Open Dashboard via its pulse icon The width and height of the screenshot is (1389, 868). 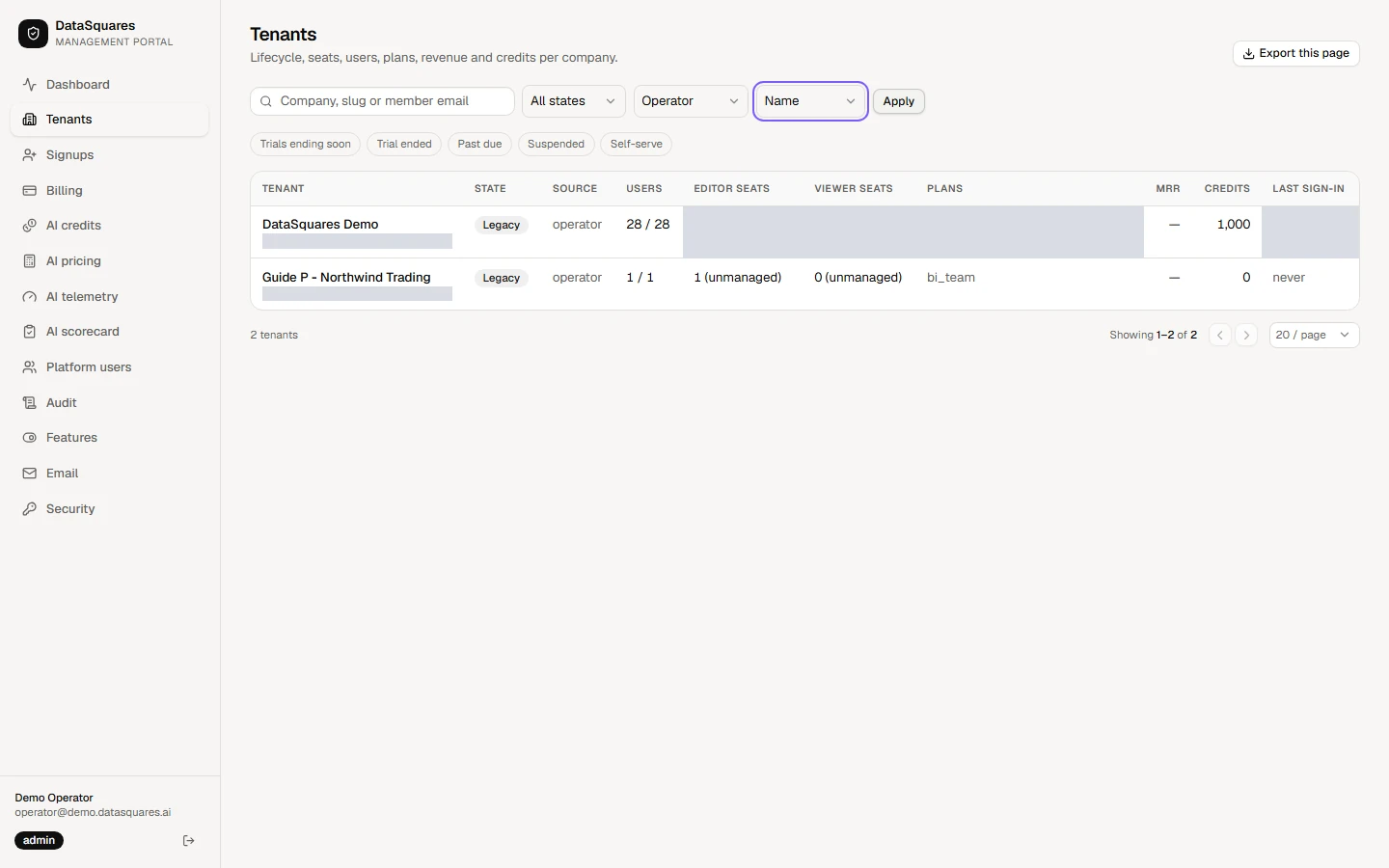point(30,85)
